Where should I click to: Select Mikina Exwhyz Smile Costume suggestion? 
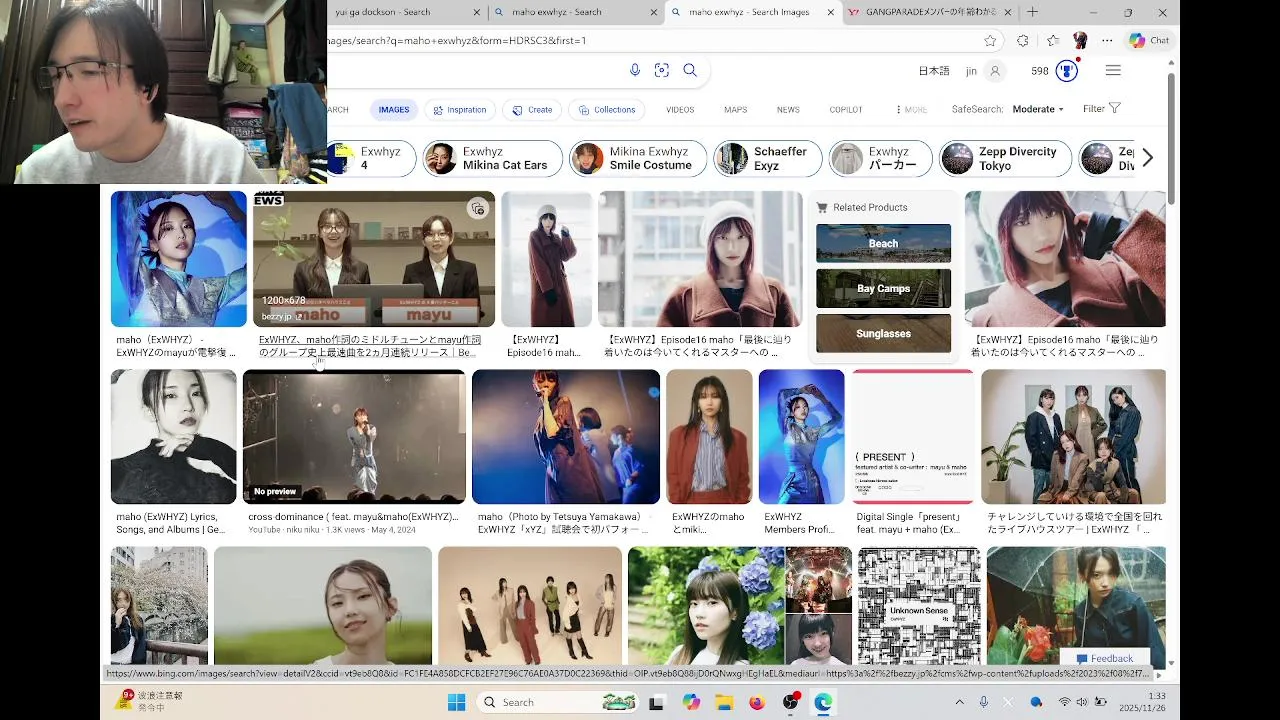(x=637, y=158)
